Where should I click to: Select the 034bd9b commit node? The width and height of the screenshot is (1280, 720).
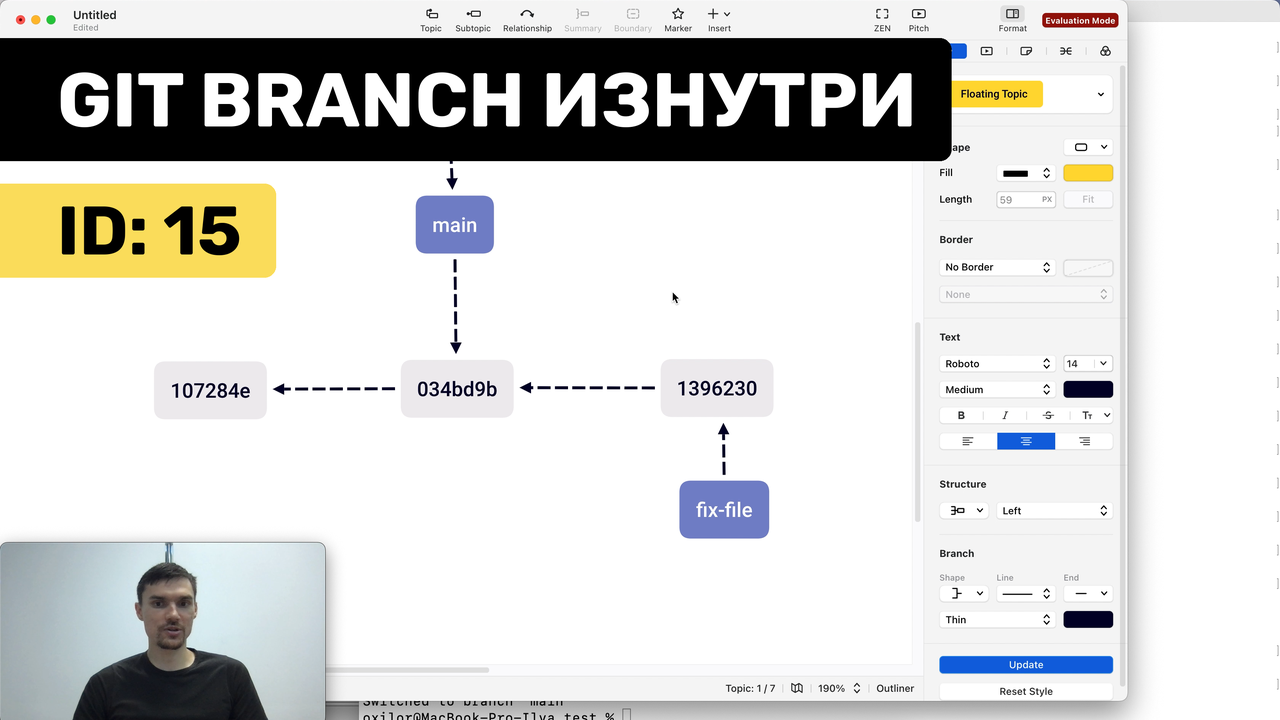[x=457, y=389]
